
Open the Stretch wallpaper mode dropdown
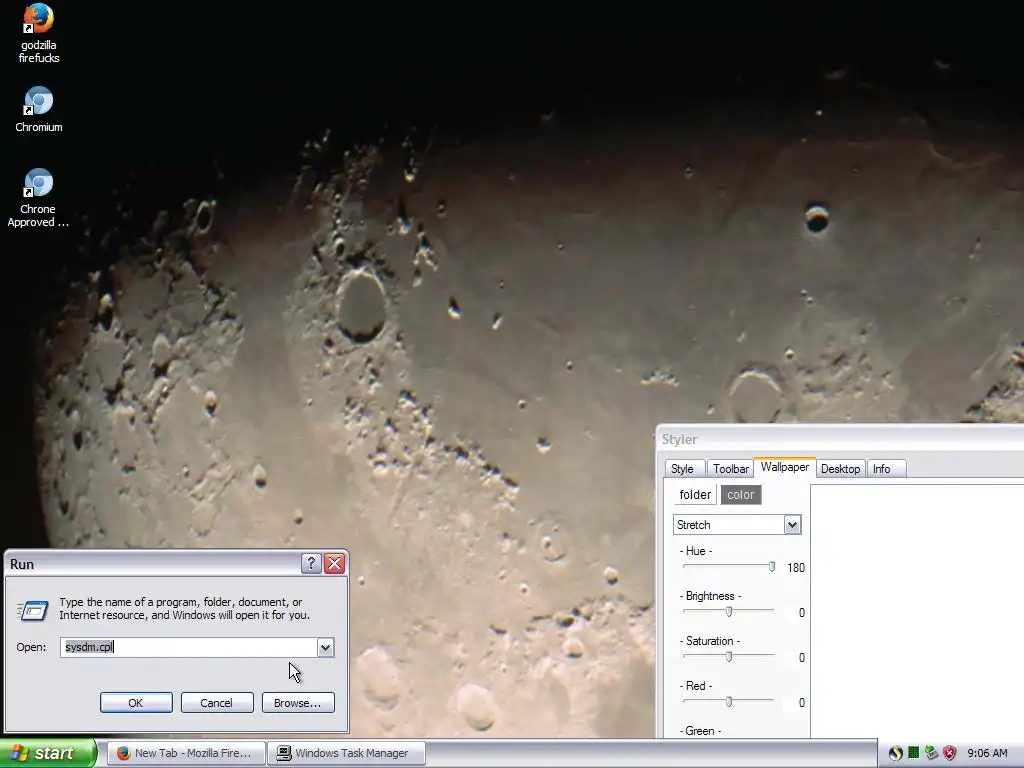792,524
